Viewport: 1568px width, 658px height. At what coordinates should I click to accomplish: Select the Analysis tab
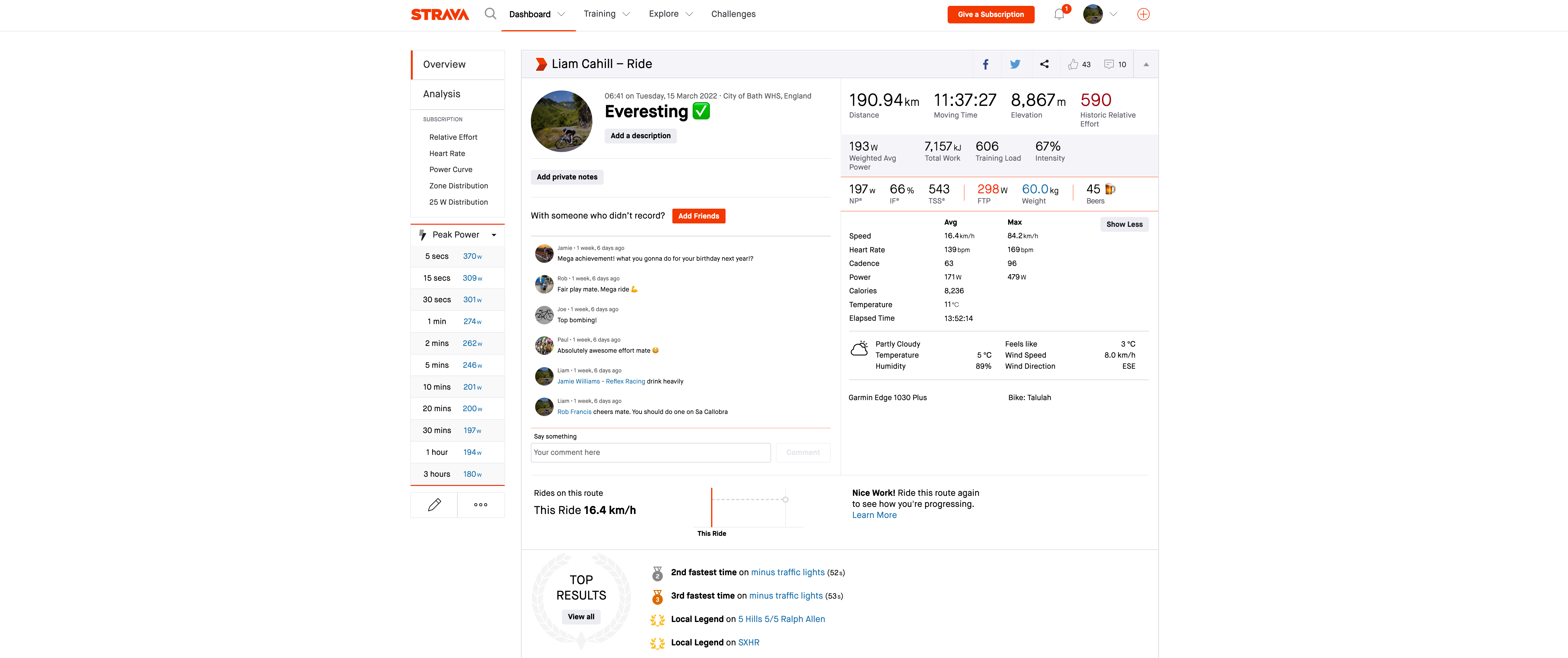[458, 94]
